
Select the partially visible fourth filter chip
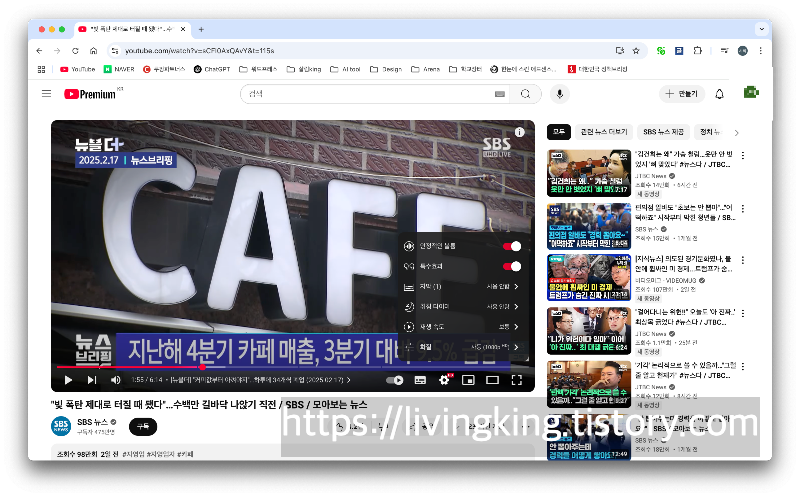710,132
